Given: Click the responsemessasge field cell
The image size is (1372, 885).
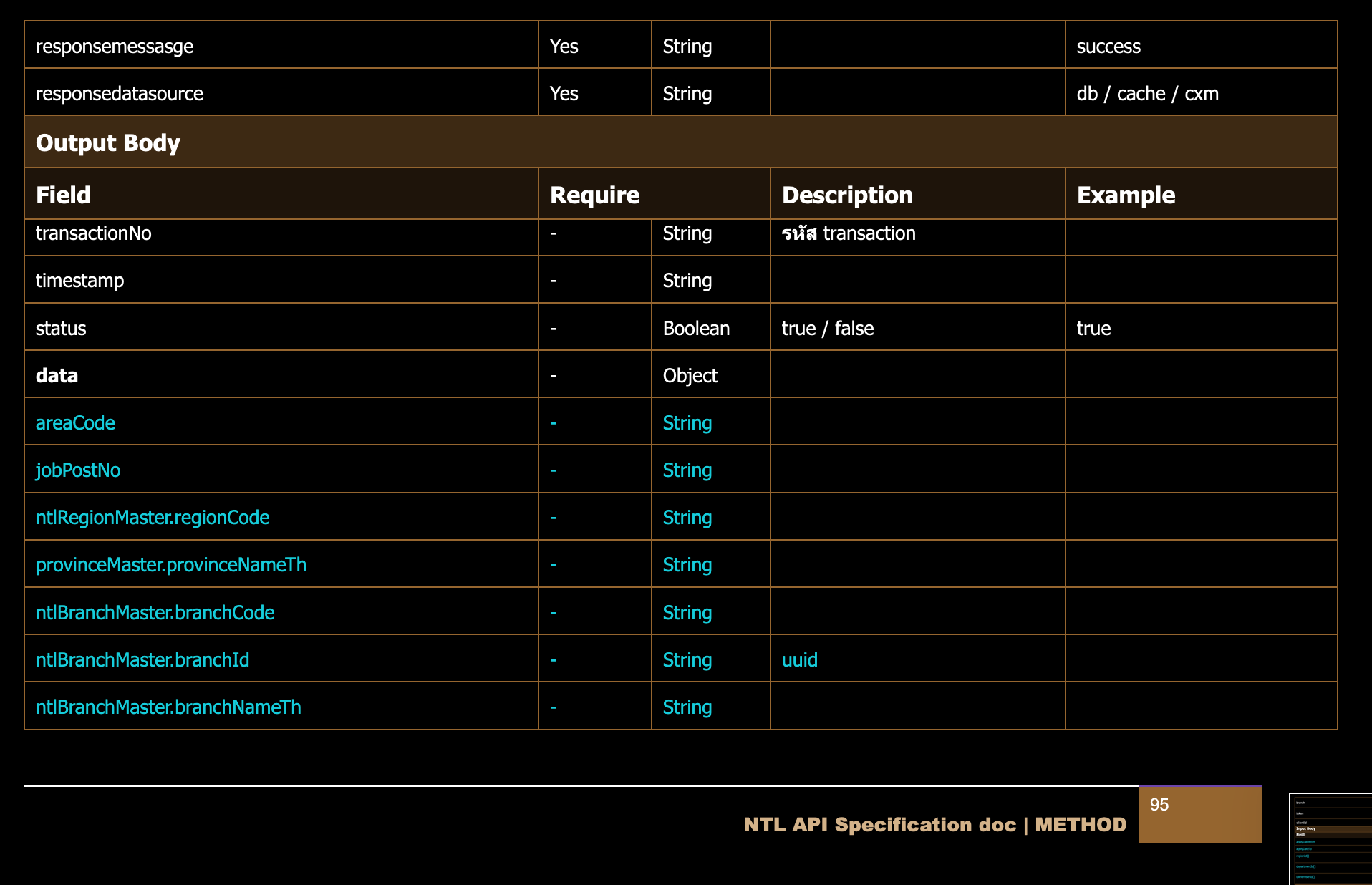Looking at the screenshot, I should click(115, 46).
